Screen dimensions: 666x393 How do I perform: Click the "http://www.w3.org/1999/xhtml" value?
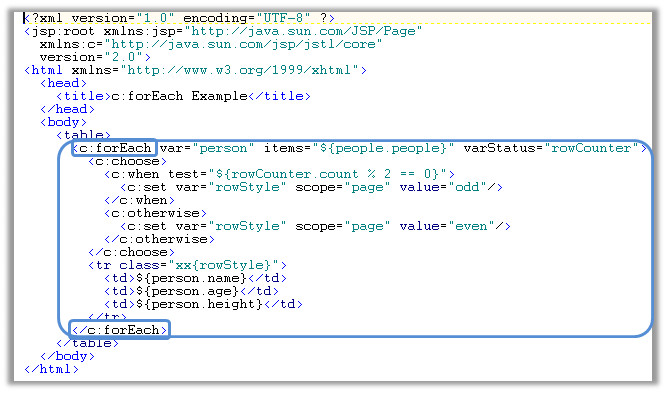pyautogui.click(x=240, y=70)
